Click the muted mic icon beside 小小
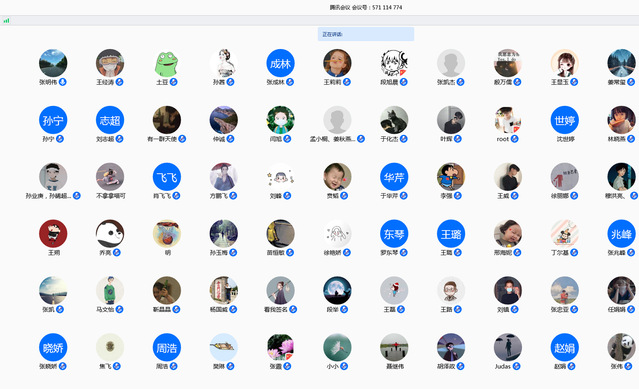Screen dimensions: 639x389 coord(344,366)
